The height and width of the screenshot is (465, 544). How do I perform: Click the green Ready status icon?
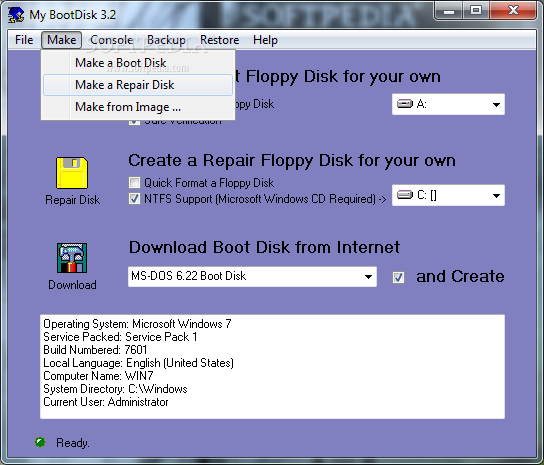[x=40, y=442]
